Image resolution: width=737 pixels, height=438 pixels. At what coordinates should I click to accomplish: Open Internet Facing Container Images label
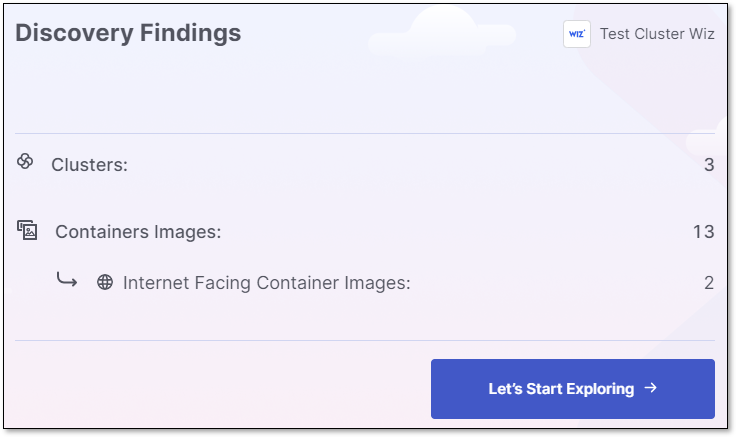point(267,283)
